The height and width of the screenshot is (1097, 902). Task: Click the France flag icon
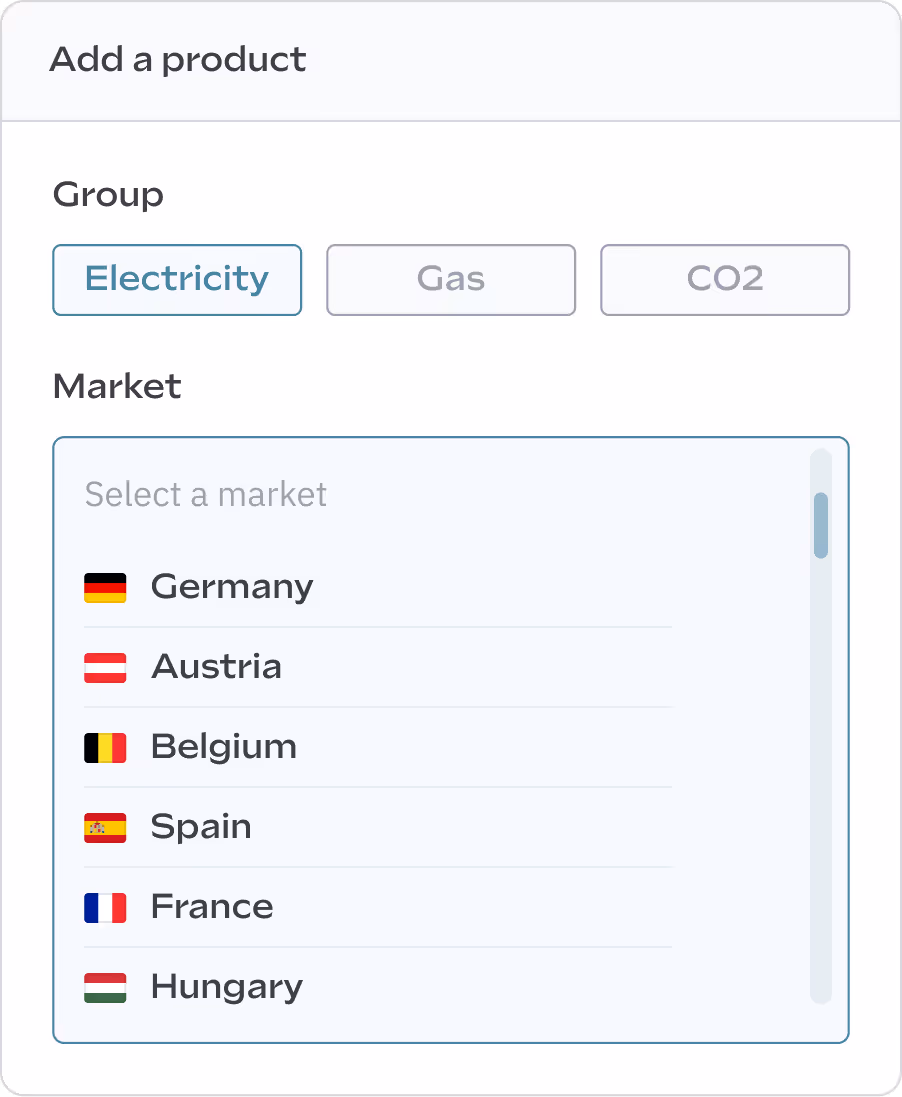click(x=105, y=907)
